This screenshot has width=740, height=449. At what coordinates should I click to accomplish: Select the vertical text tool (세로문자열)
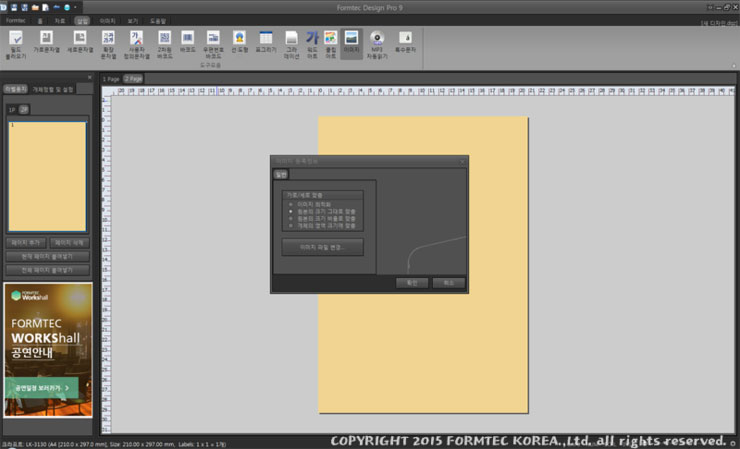[80, 42]
